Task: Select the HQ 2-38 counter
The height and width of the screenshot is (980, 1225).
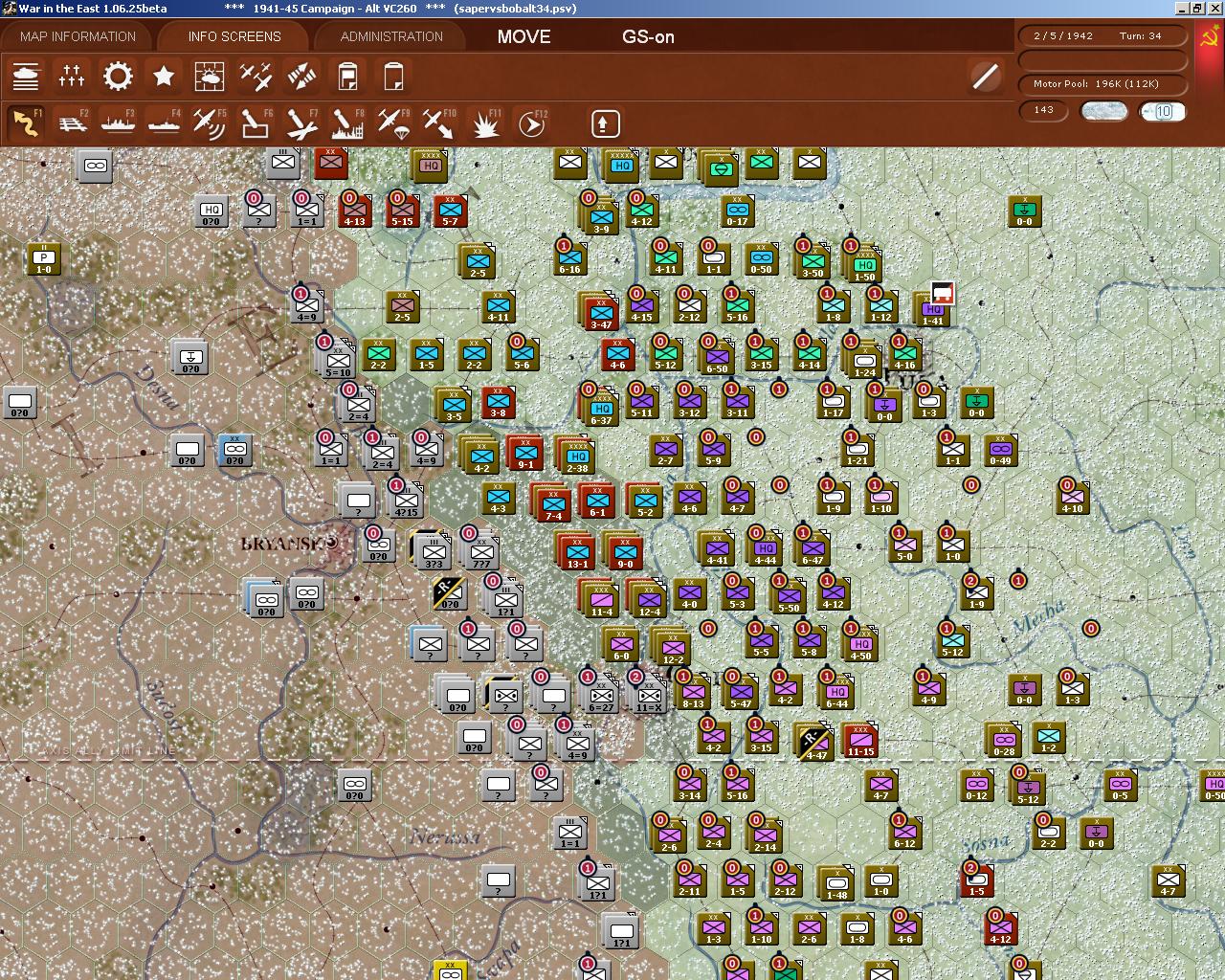Action: point(577,456)
